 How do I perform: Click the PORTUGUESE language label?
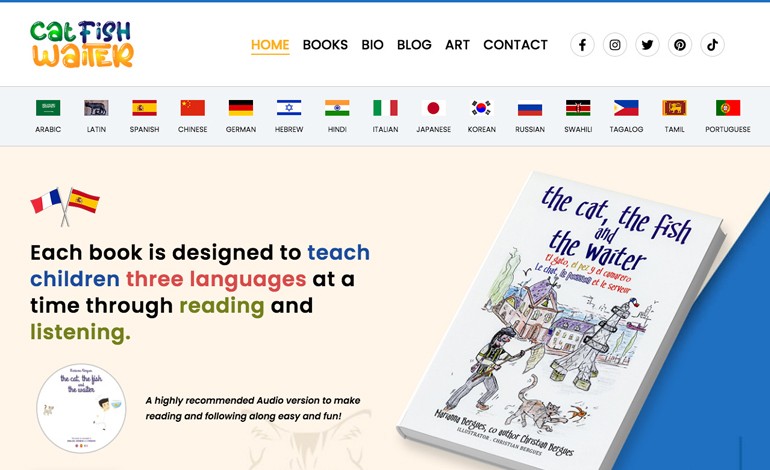click(728, 129)
